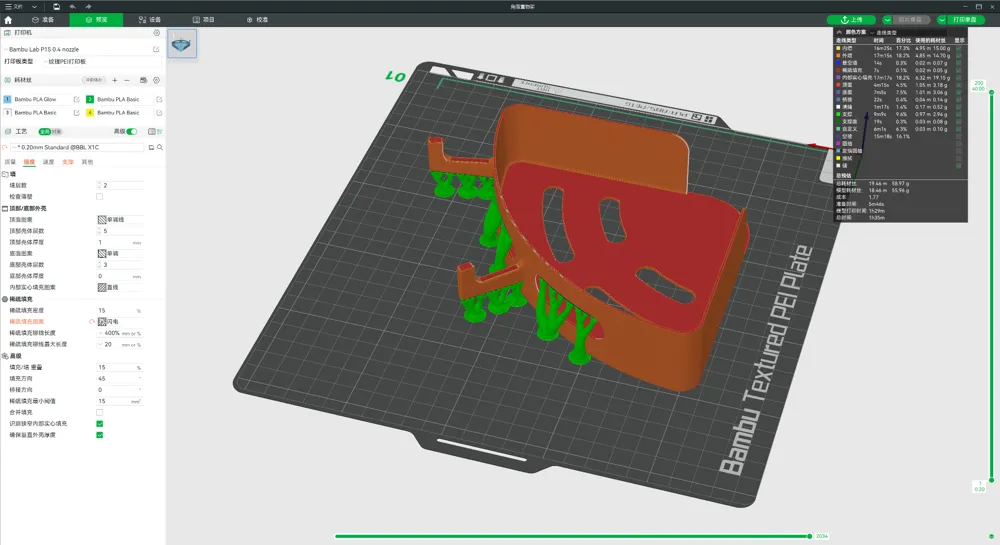Viewport: 1000px width, 545px height.
Task: Open printer settings gear in the printer section
Action: click(x=156, y=33)
